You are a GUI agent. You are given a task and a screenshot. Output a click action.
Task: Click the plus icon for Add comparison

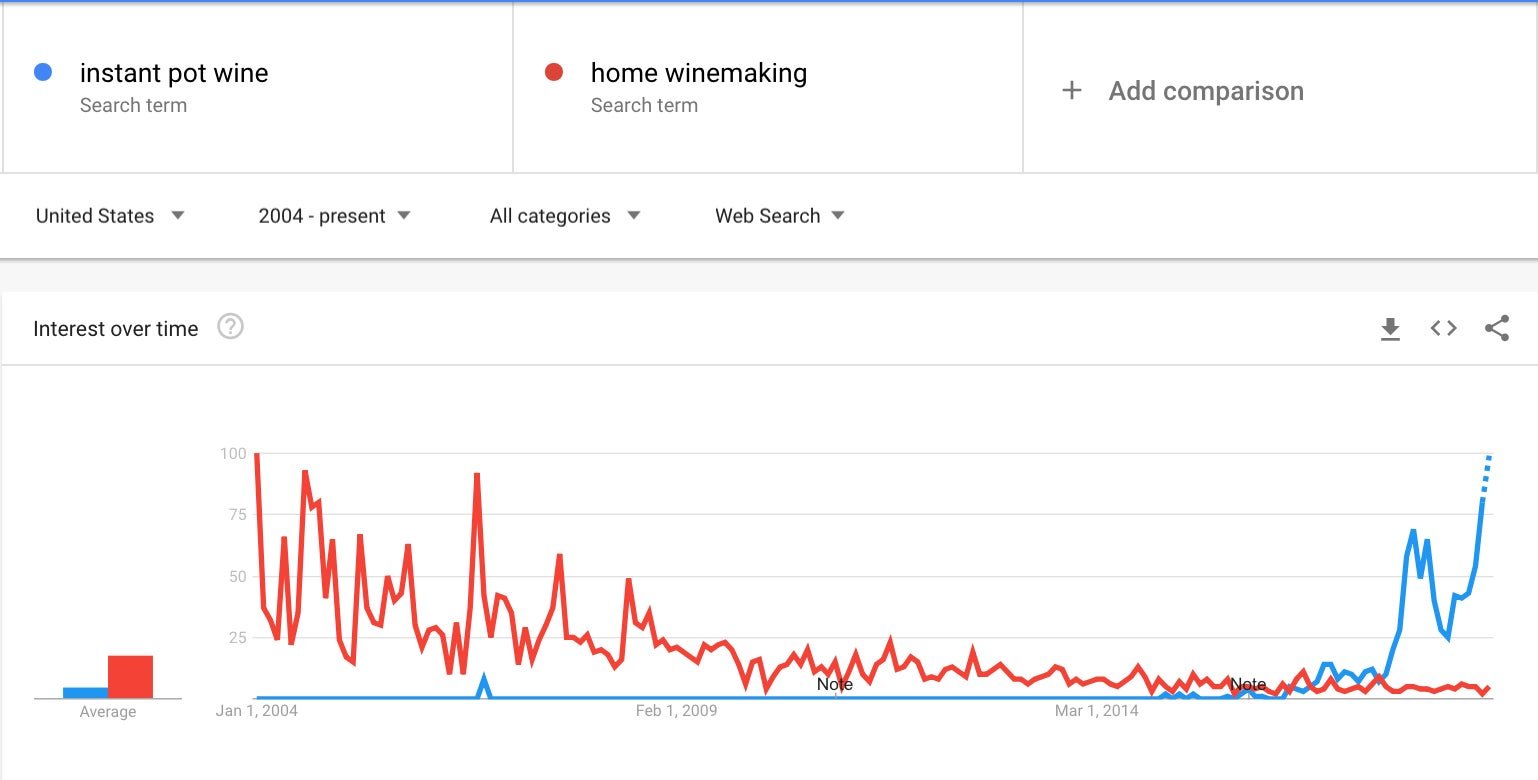click(1071, 91)
